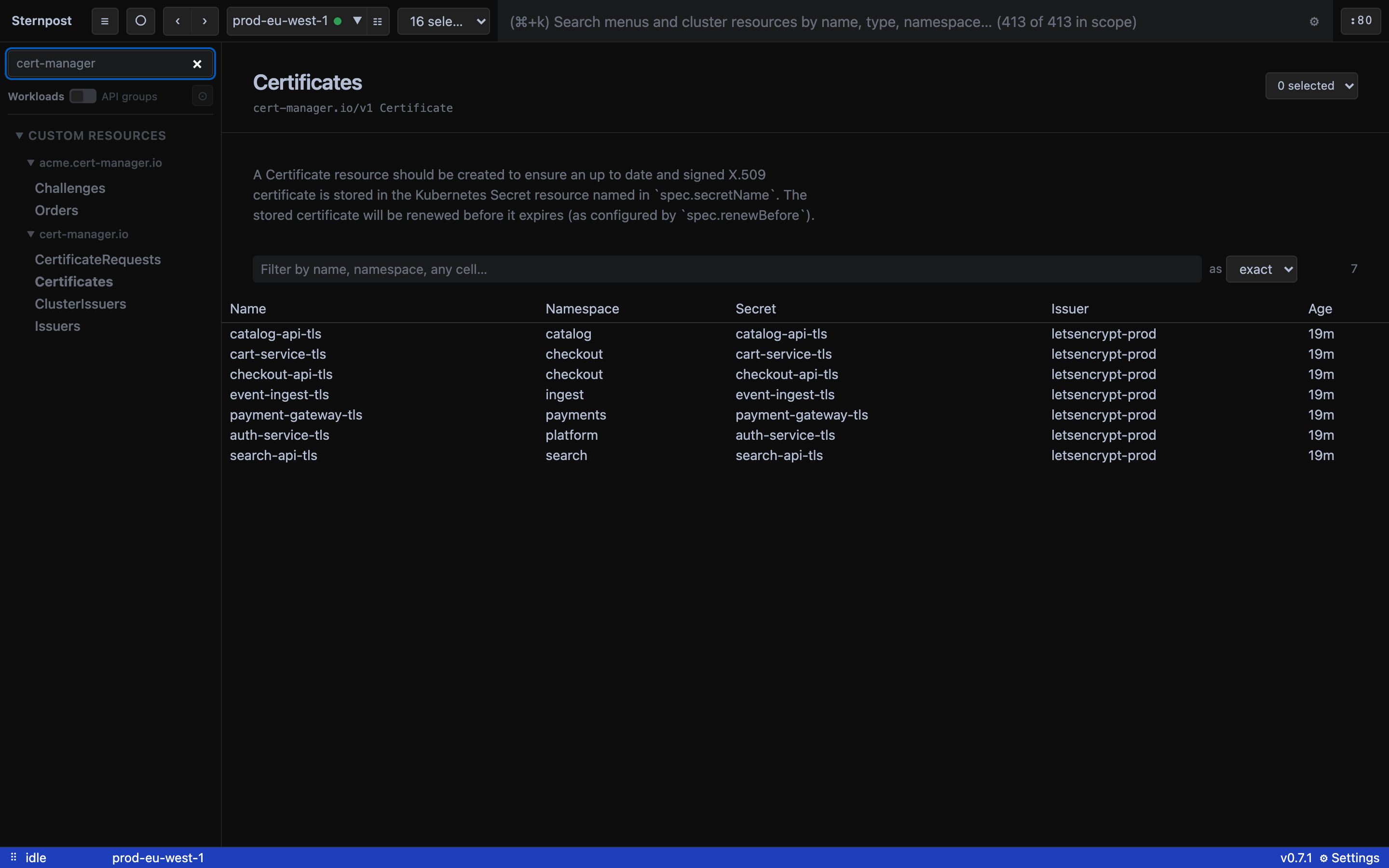Focus the global cluster resource search field
Viewport: 1389px width, 868px height.
(x=901, y=22)
